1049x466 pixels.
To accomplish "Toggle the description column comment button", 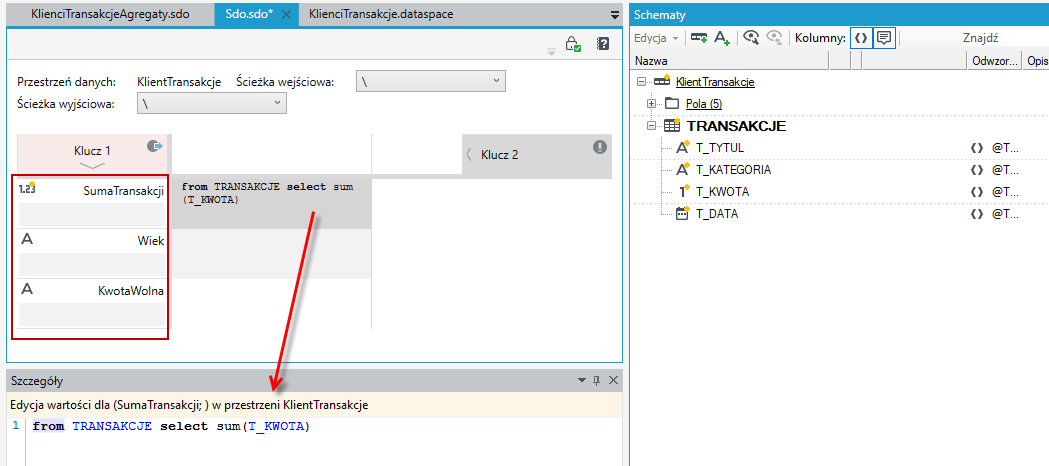I will tap(884, 38).
